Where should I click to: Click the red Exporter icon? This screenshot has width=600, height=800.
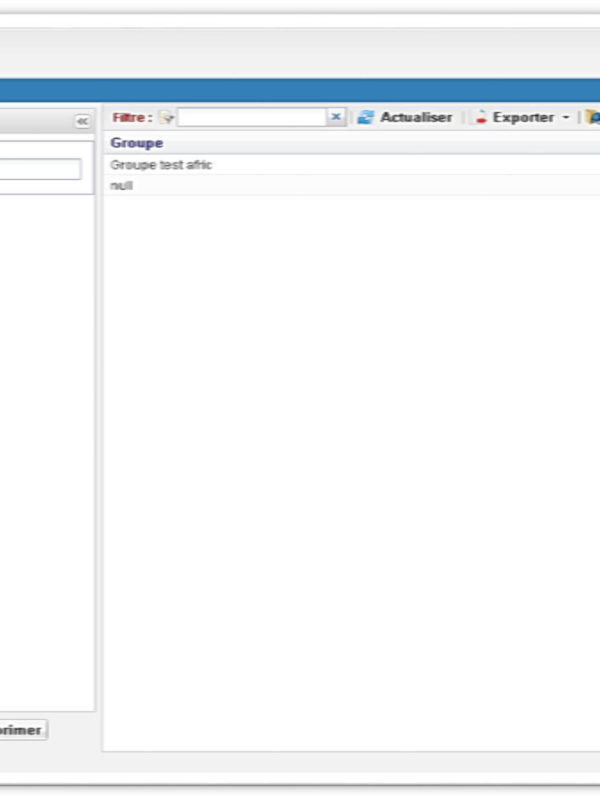(x=480, y=118)
